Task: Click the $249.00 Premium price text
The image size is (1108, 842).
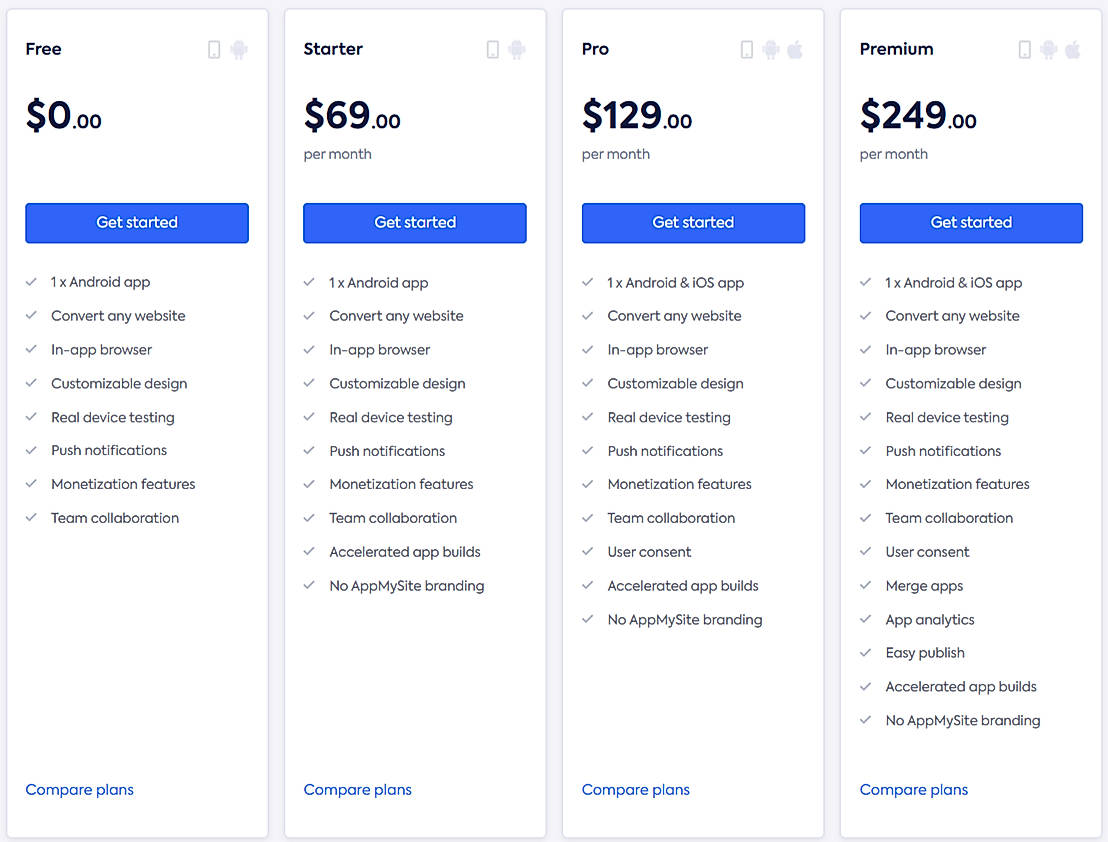Action: (x=918, y=116)
